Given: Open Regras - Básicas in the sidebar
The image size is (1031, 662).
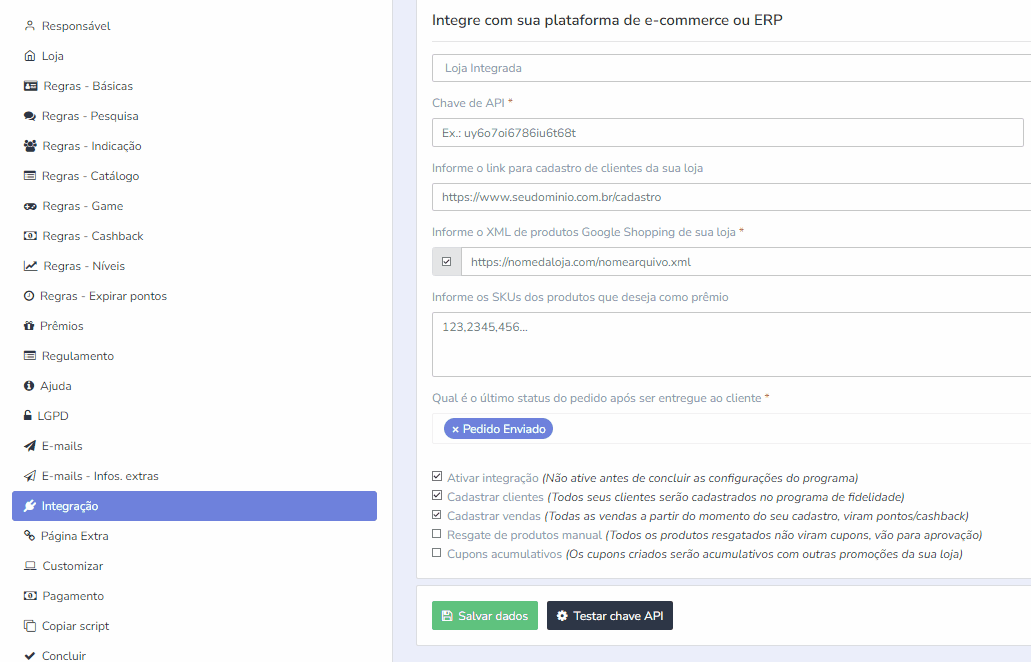Looking at the screenshot, I should click(x=194, y=85).
